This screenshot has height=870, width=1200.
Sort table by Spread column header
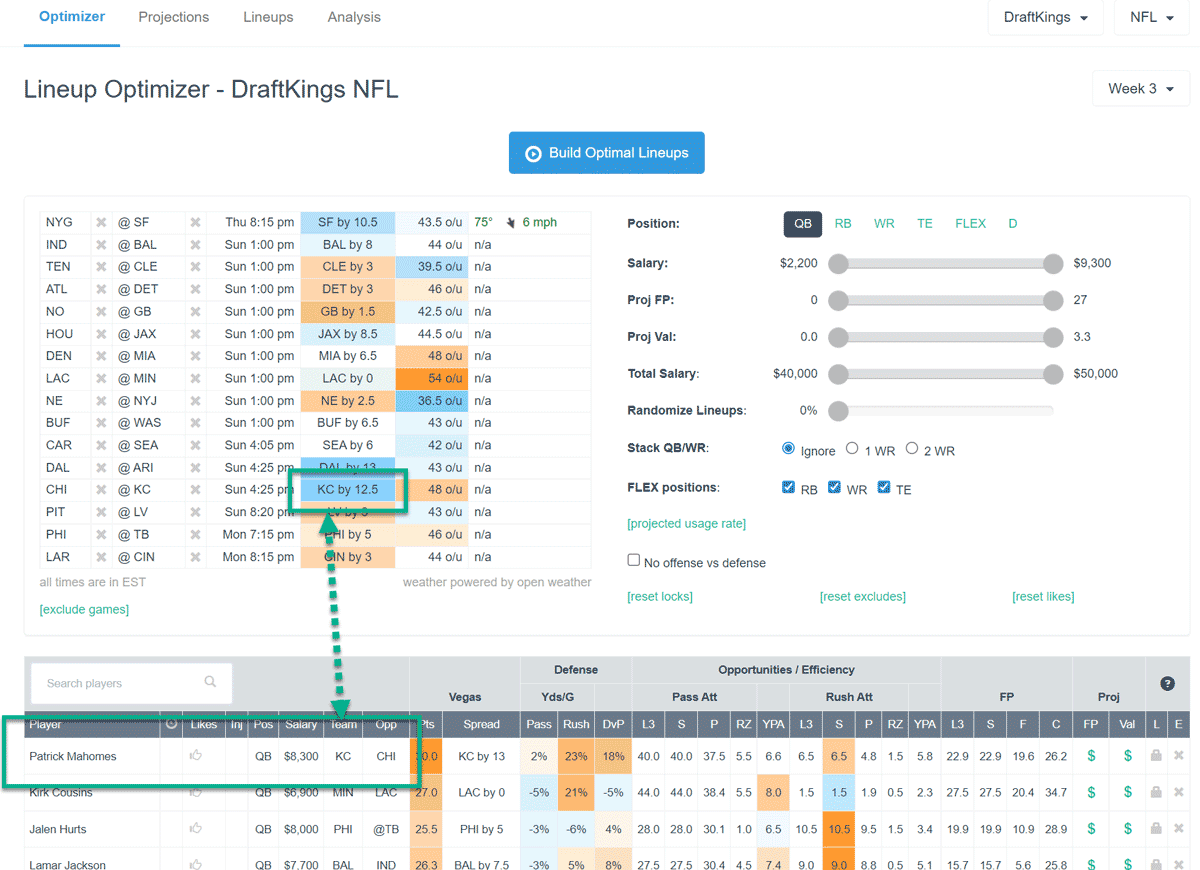tap(481, 724)
